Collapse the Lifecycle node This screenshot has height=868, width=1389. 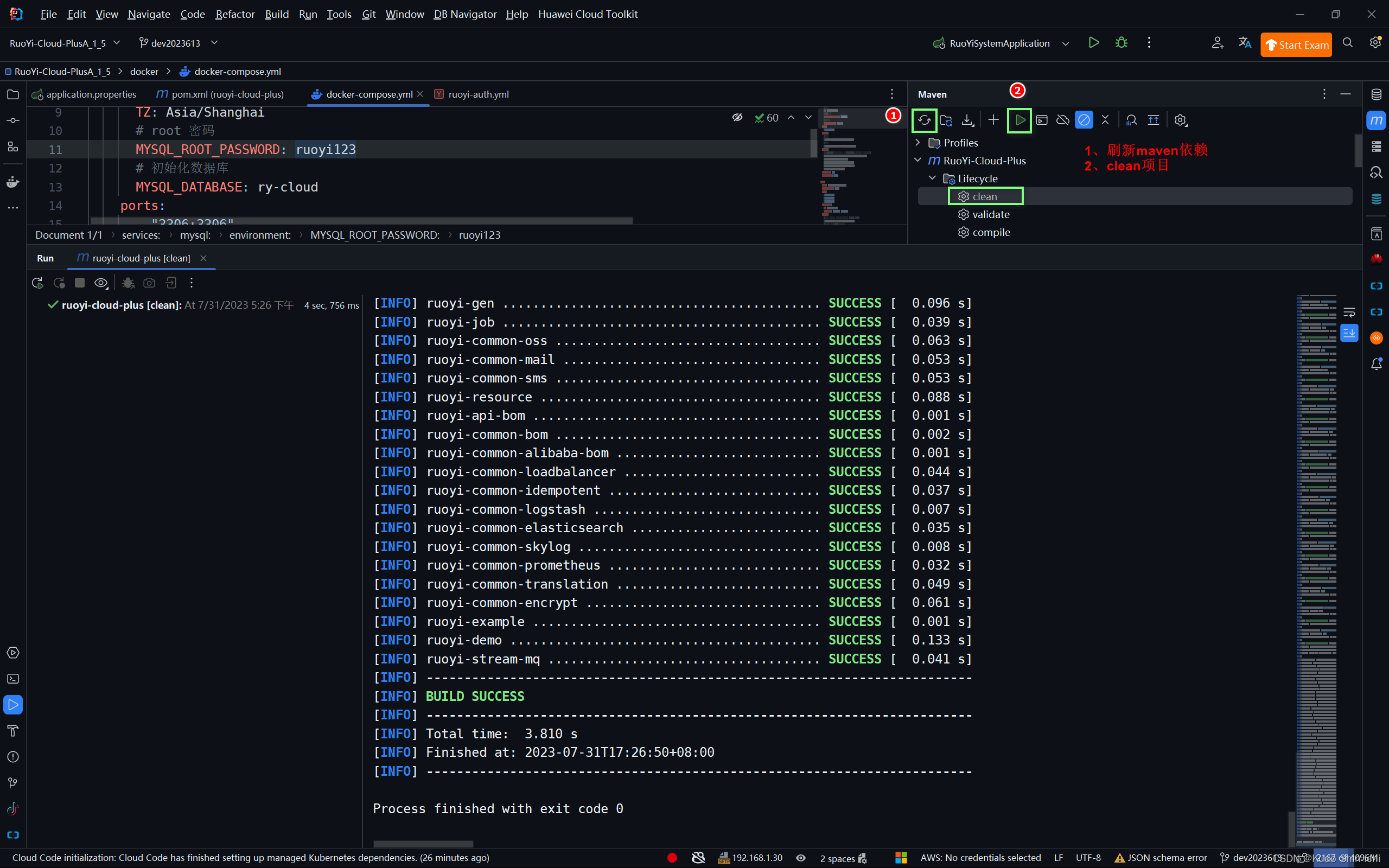(933, 178)
